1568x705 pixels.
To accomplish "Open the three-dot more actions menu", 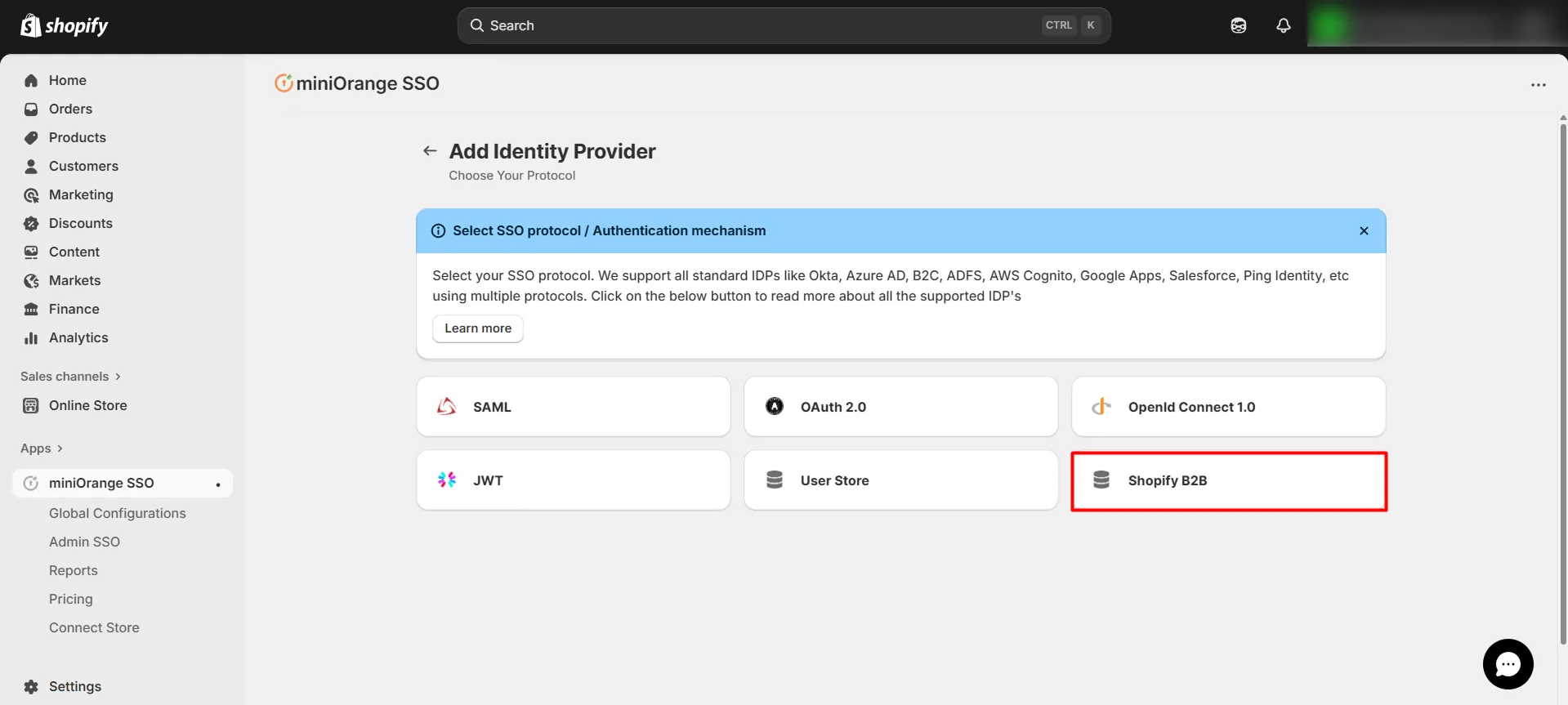I will click(1539, 84).
